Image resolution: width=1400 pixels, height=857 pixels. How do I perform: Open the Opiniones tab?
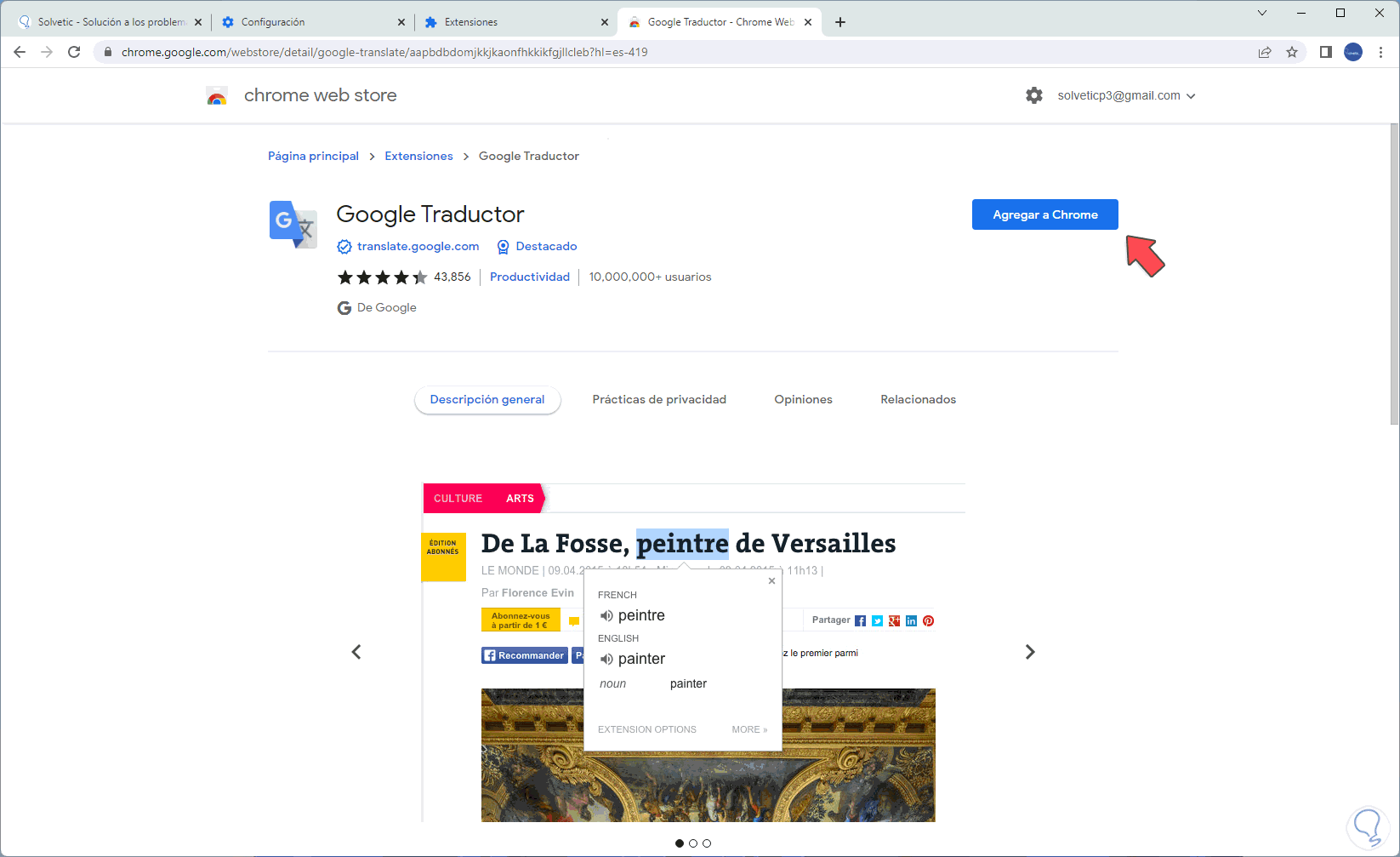803,400
